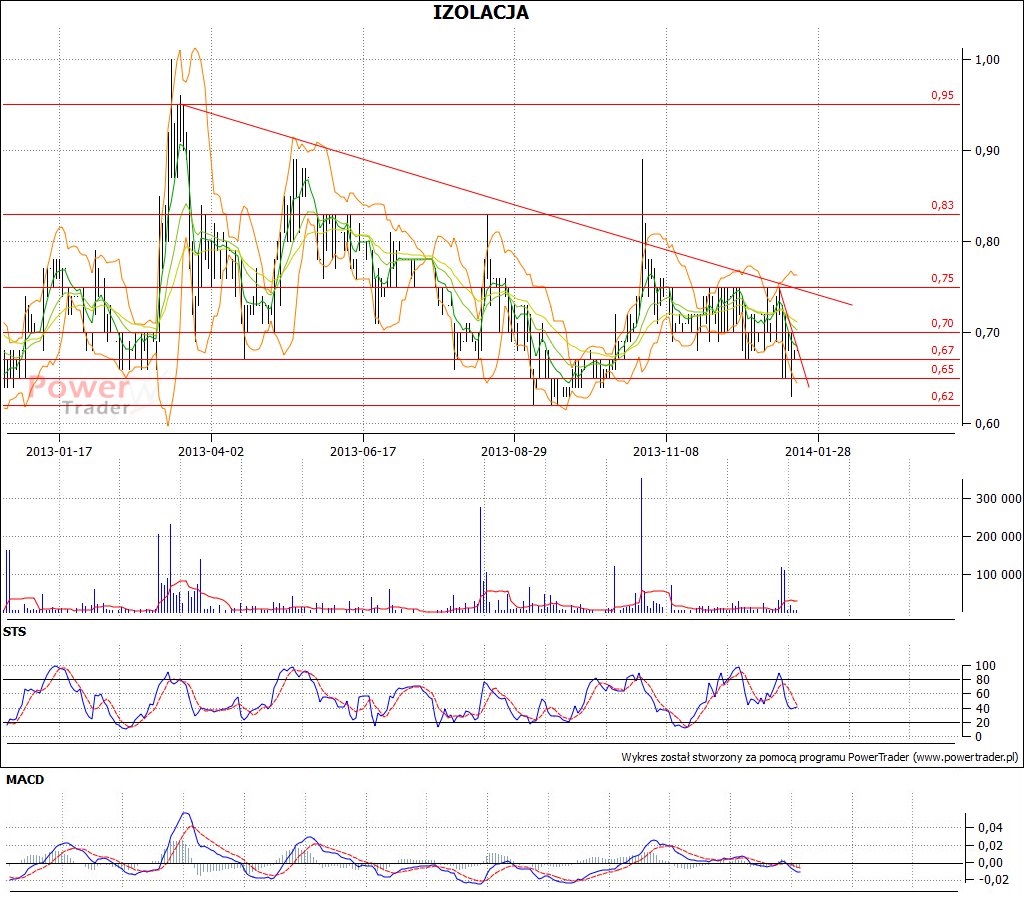Click the STS 20 axis value
Image resolution: width=1024 pixels, height=906 pixels.
pyautogui.click(x=982, y=723)
